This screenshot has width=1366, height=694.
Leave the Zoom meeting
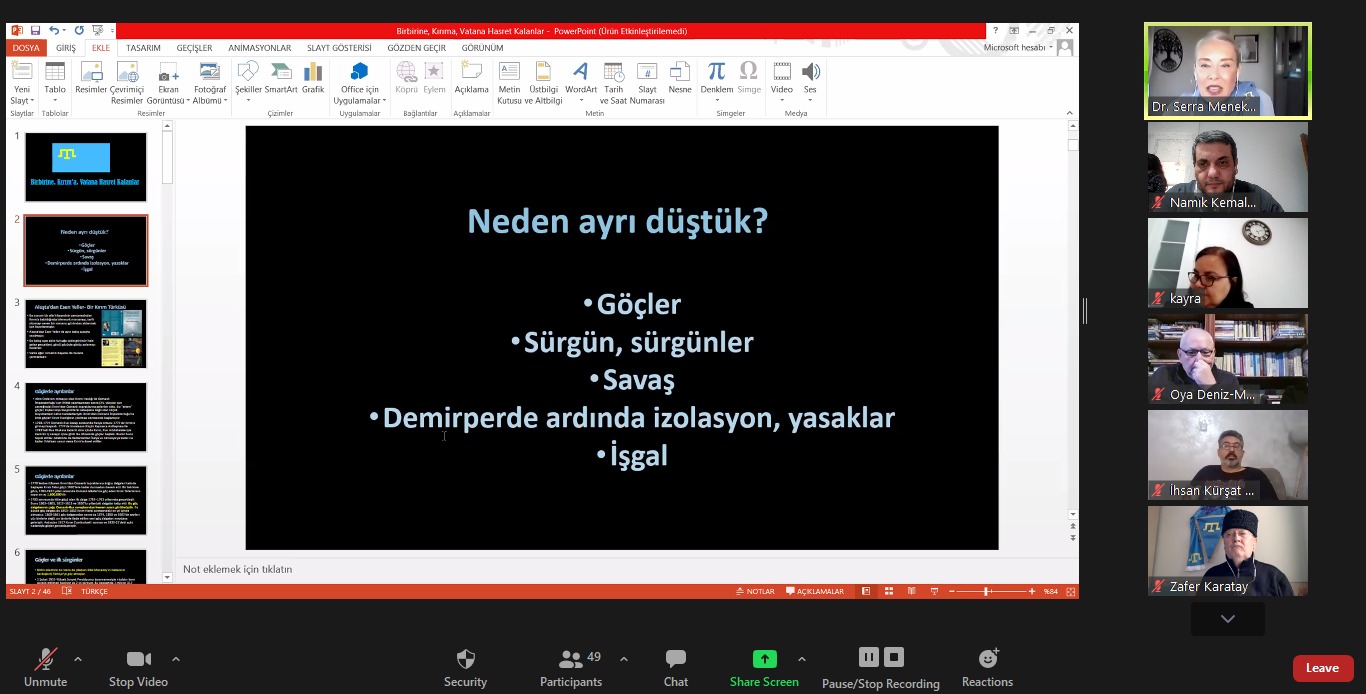point(1322,668)
